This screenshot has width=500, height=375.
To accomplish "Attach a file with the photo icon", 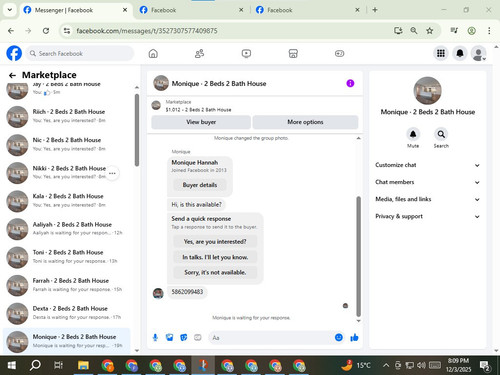I will click(x=169, y=338).
